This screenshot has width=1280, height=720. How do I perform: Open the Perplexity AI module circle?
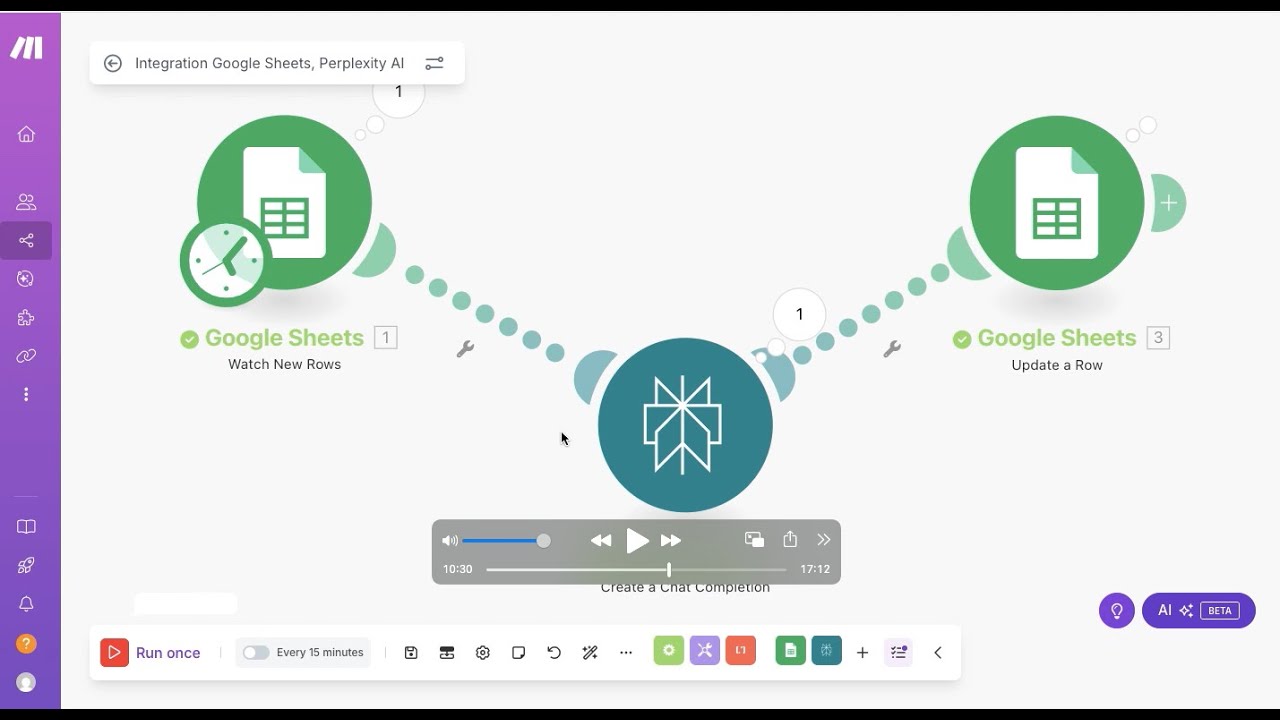685,425
